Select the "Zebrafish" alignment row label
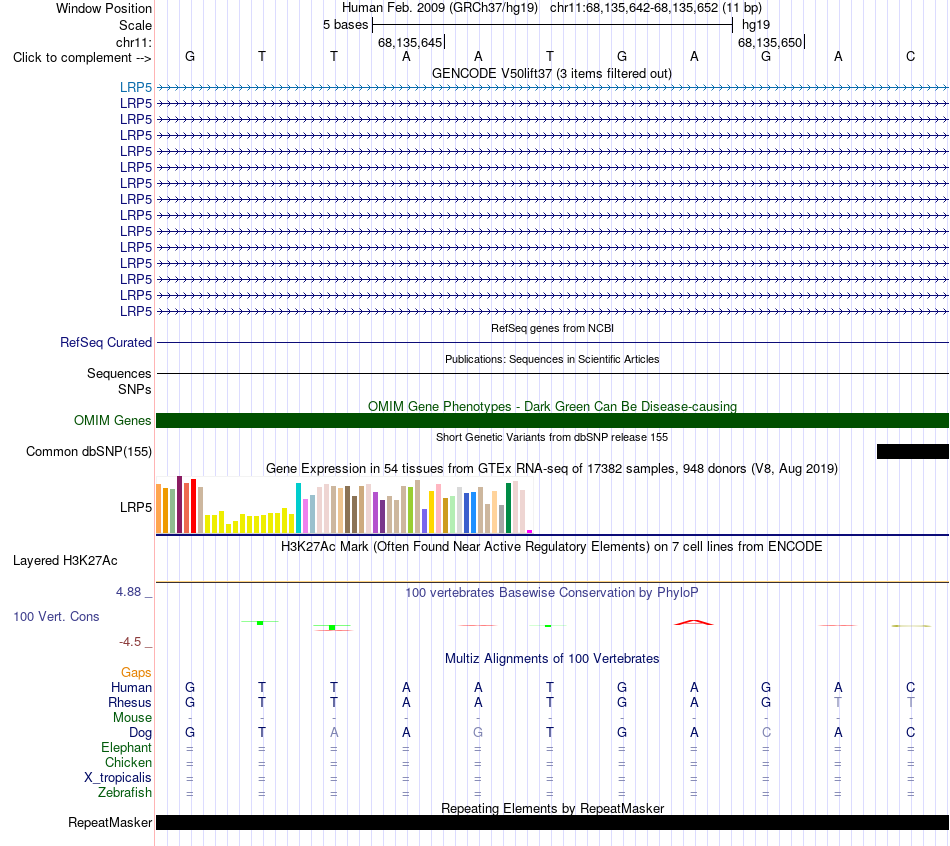The width and height of the screenshot is (950, 846). click(125, 792)
